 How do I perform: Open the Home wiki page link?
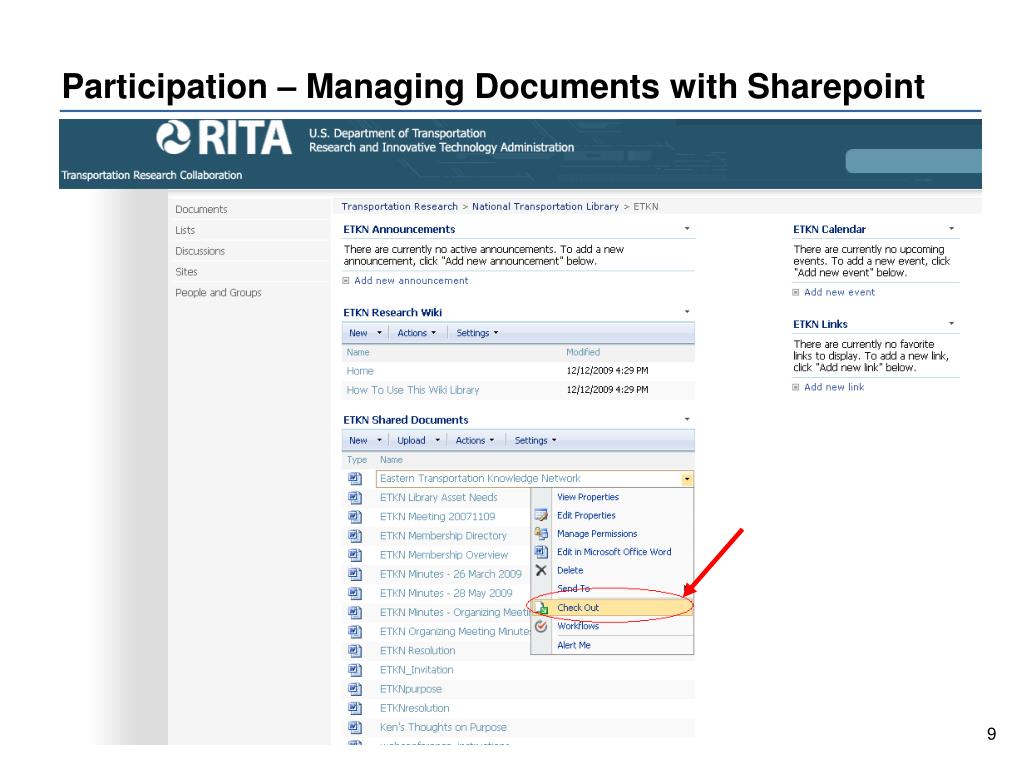pyautogui.click(x=360, y=371)
